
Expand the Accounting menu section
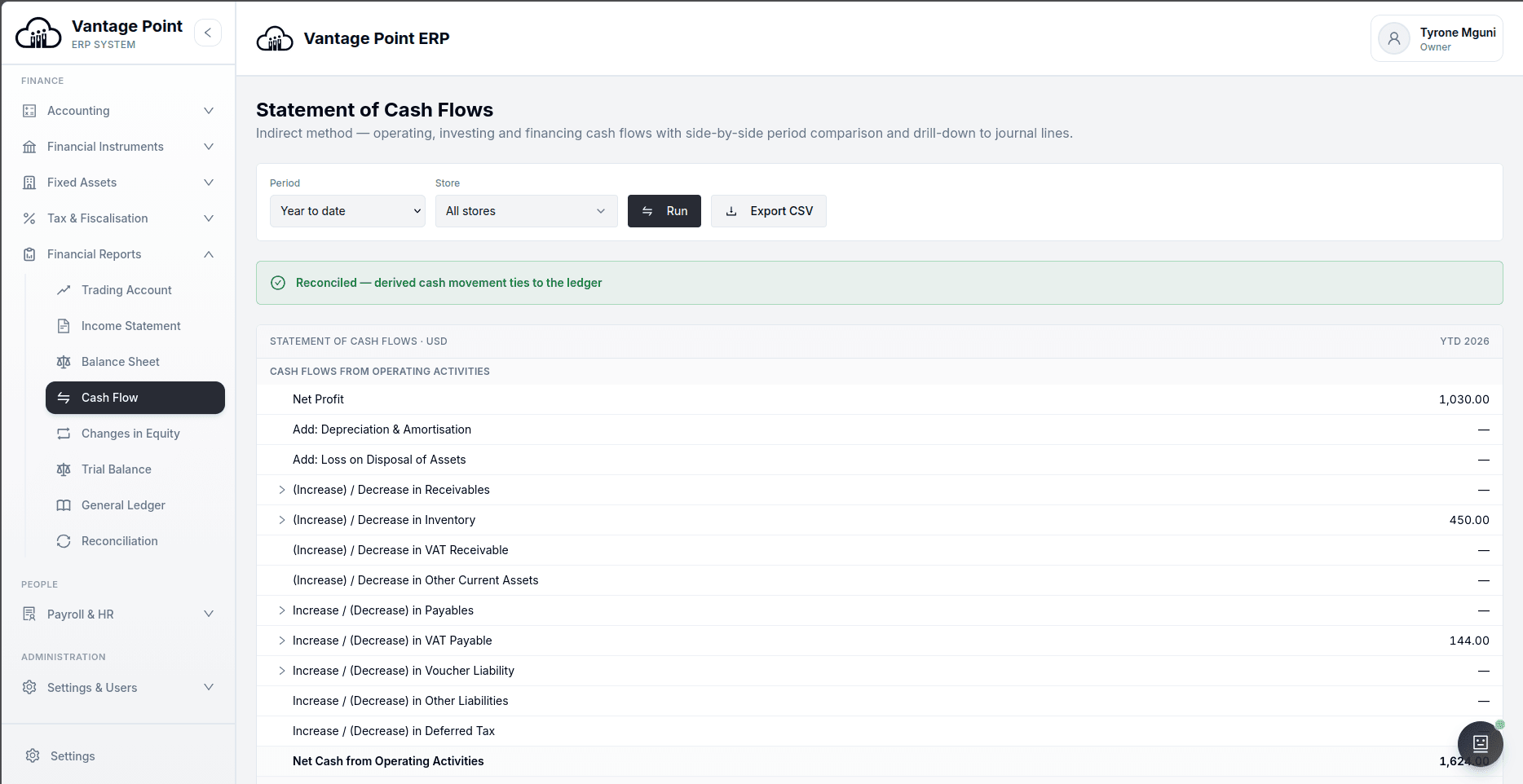(119, 111)
